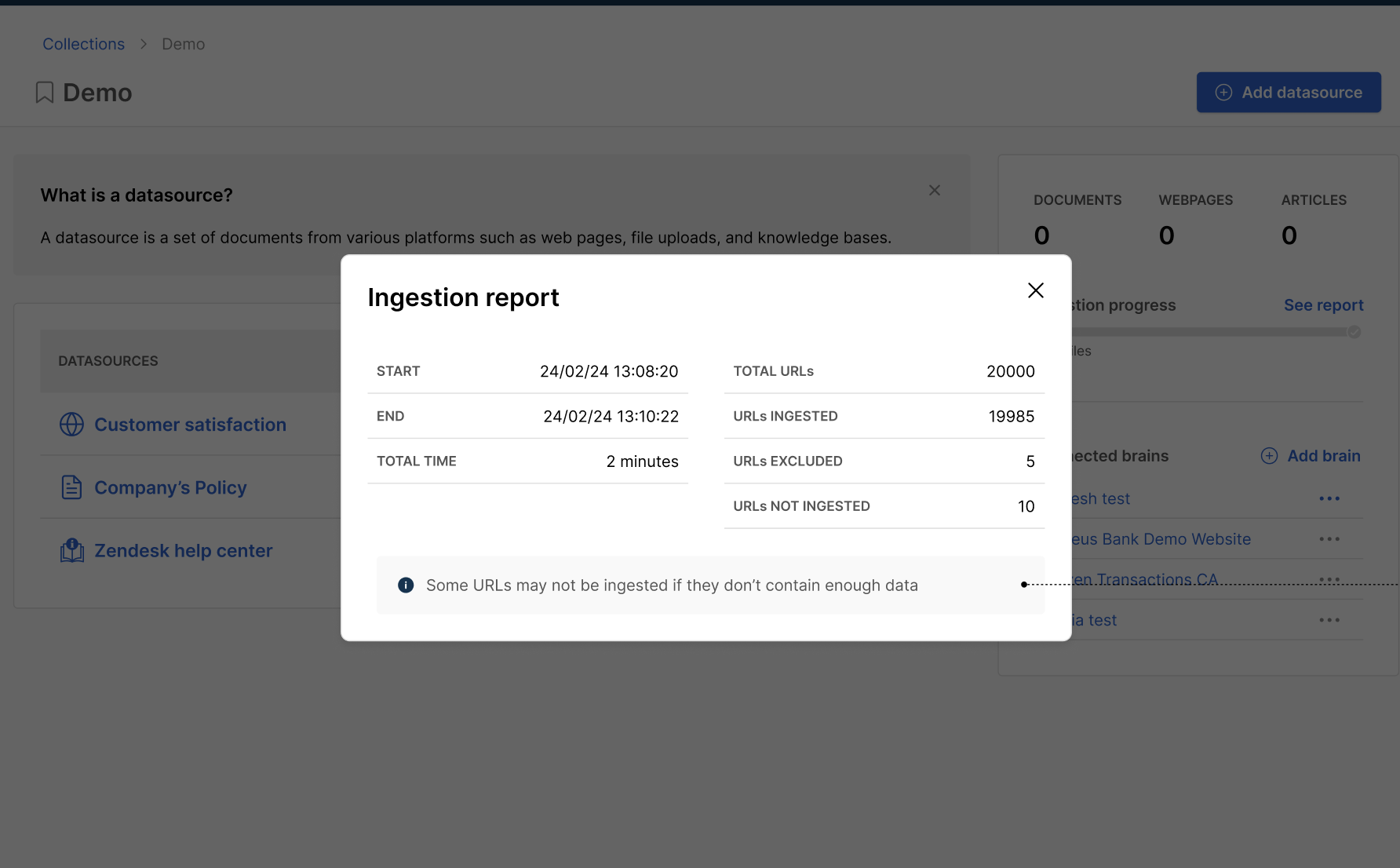Viewport: 1400px width, 868px height.
Task: Click the bookmark icon next to Demo title
Action: pos(45,93)
